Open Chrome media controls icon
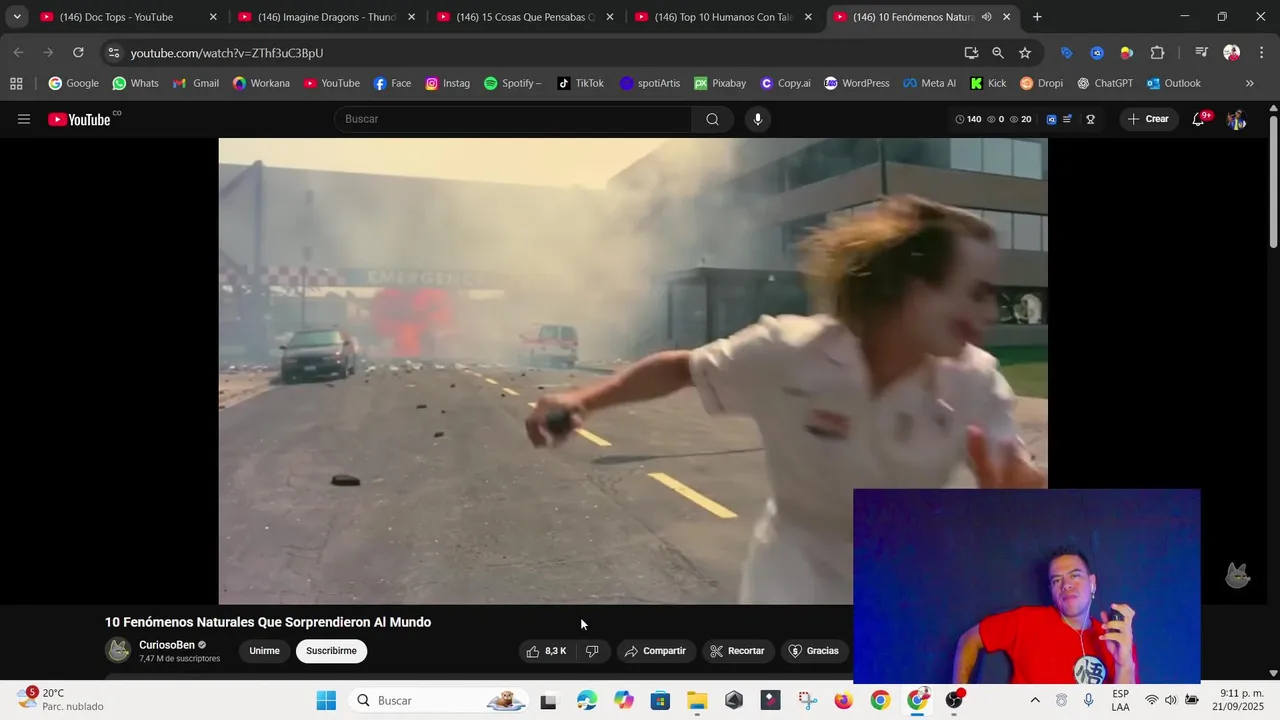 [x=1202, y=52]
